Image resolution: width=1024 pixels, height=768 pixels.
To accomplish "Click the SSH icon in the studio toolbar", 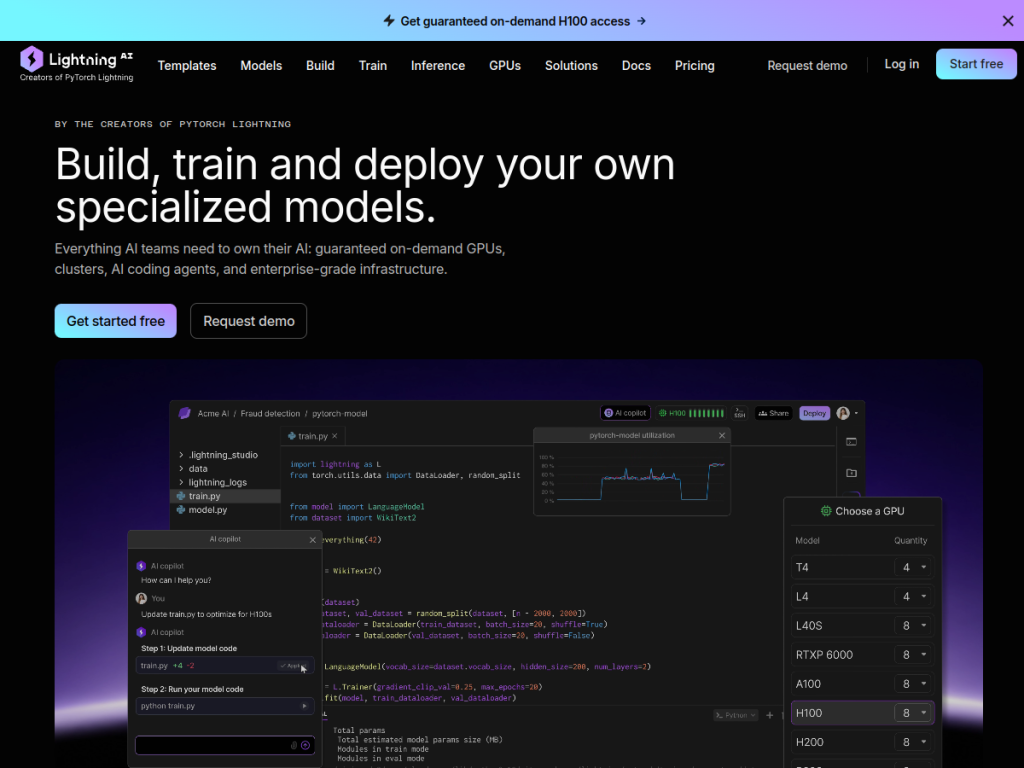I will click(739, 413).
